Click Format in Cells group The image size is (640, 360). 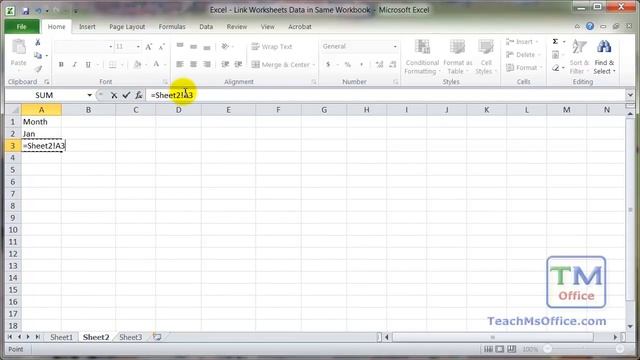coord(524,68)
